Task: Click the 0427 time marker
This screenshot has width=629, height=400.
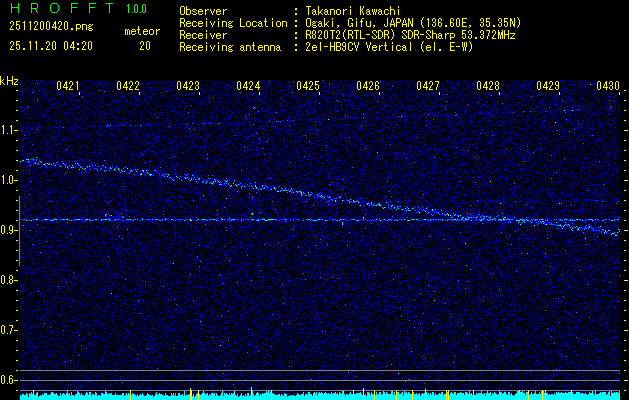Action: [428, 87]
